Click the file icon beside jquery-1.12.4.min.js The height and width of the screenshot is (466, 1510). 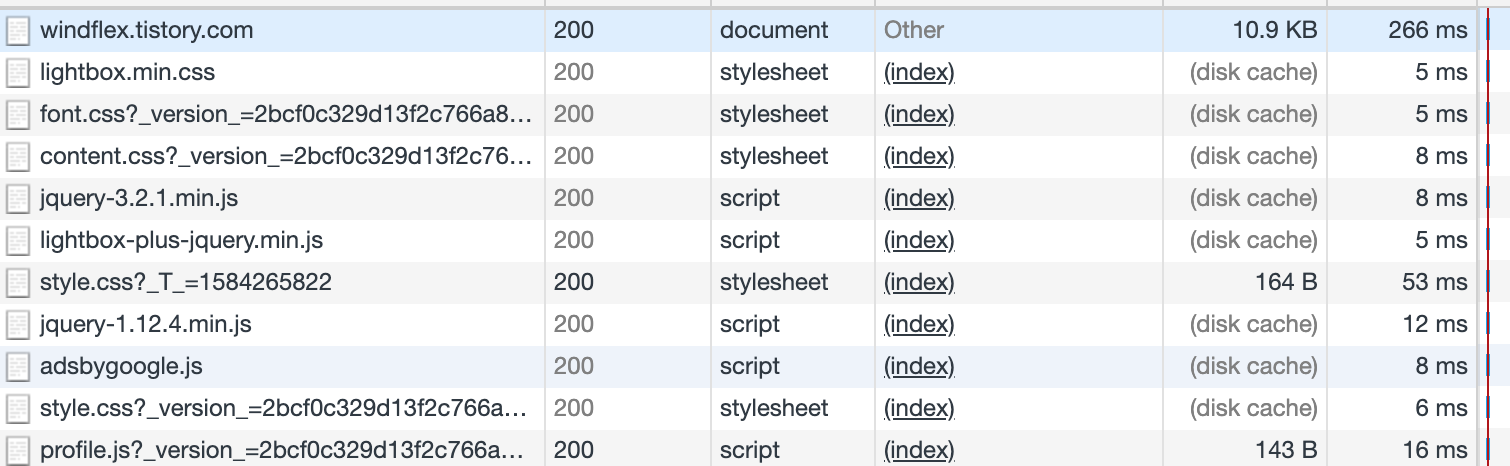[17, 325]
